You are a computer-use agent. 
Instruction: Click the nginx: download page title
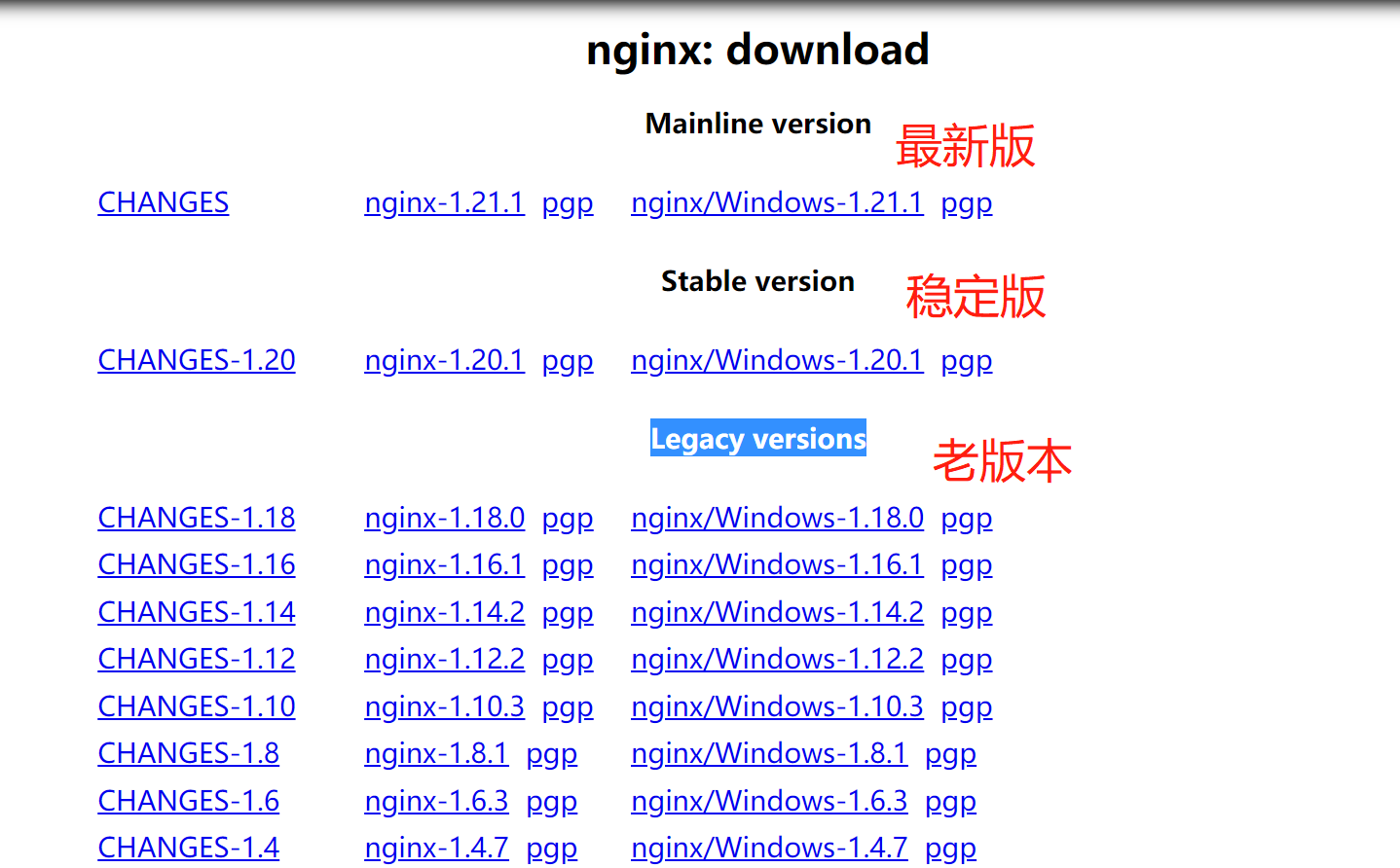[758, 49]
